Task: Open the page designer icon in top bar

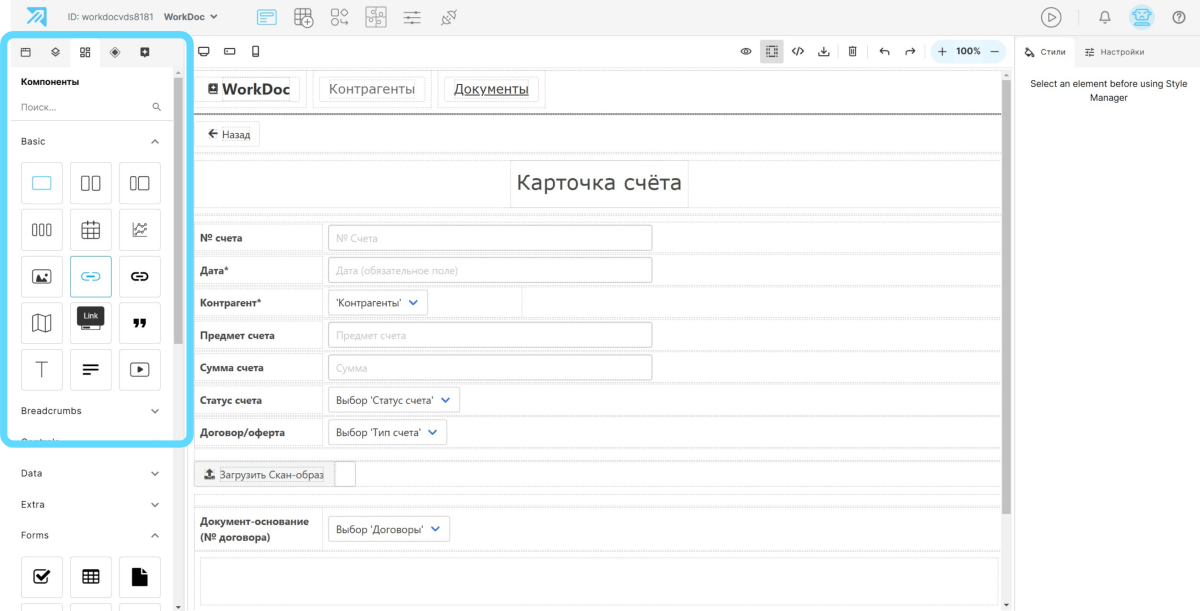Action: point(267,17)
